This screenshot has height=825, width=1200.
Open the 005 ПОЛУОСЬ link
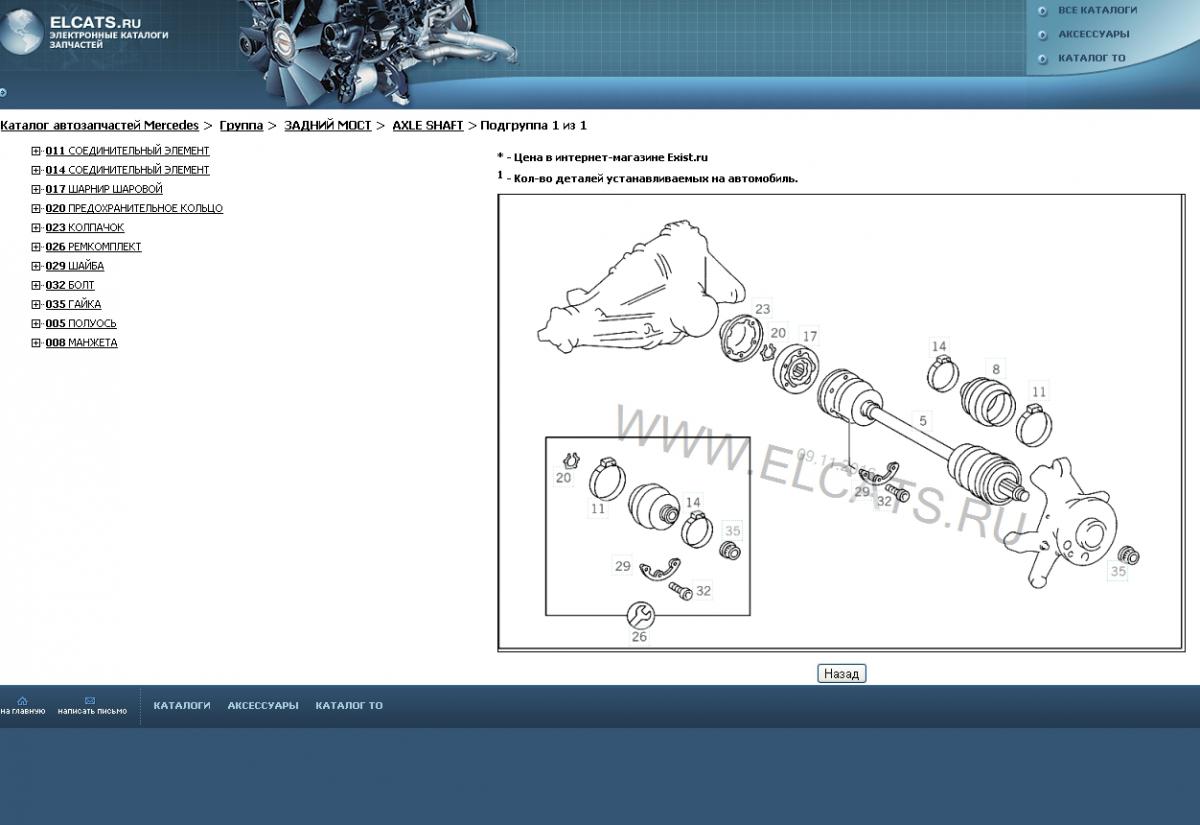point(81,323)
